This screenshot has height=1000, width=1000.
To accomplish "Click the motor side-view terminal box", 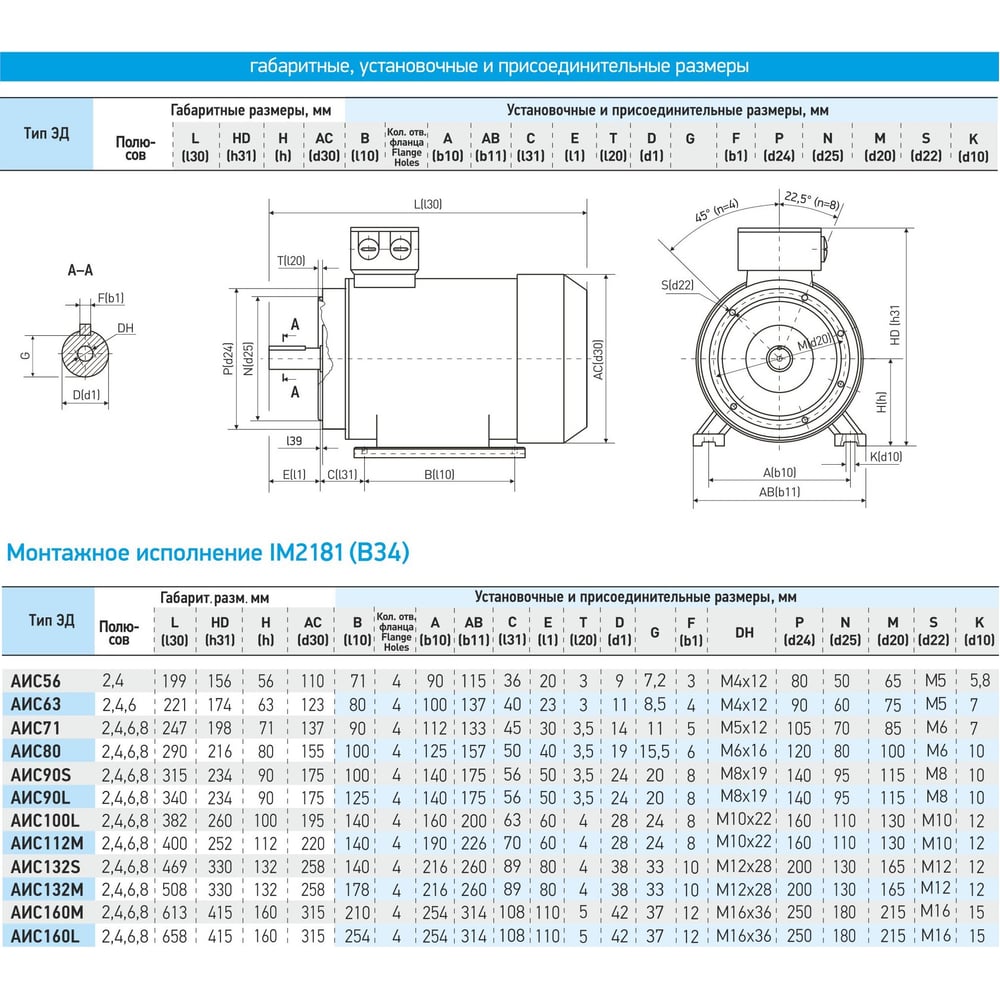I will pos(384,251).
